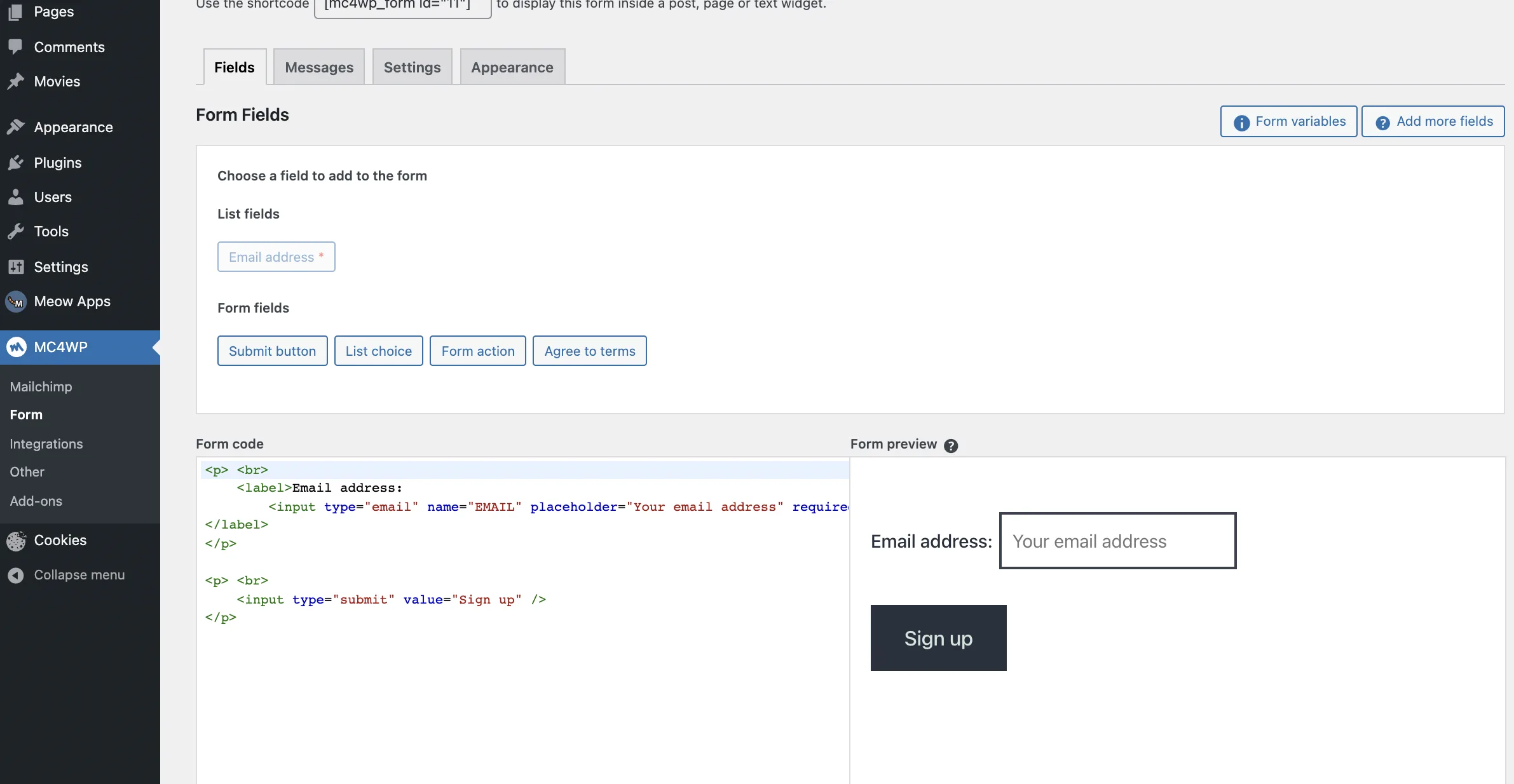
Task: Switch to the form Settings tab
Action: [x=412, y=67]
